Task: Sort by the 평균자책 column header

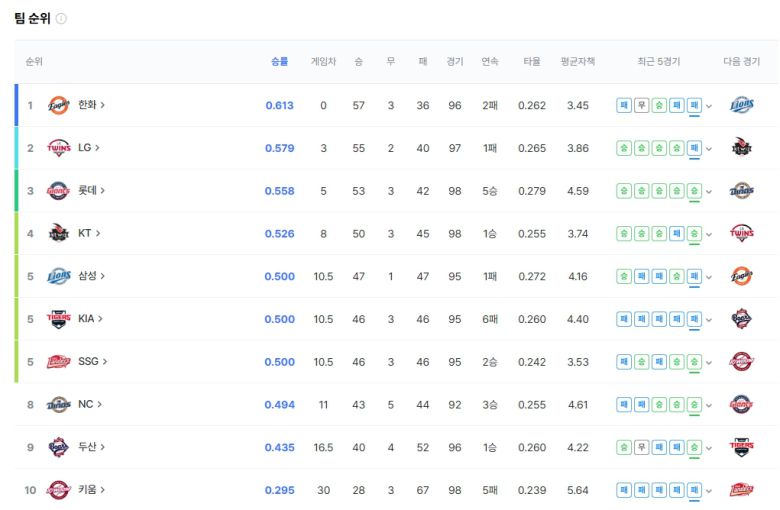Action: click(x=577, y=62)
